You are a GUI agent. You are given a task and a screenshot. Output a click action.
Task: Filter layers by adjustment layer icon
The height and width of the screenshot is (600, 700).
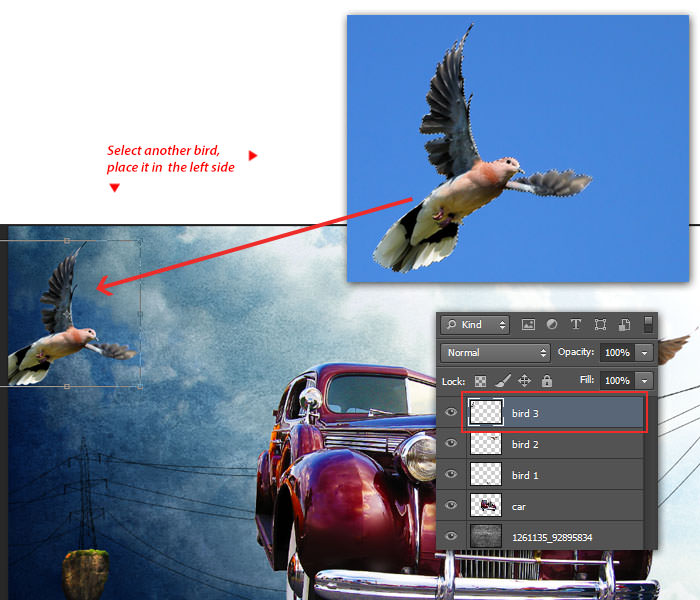click(552, 325)
